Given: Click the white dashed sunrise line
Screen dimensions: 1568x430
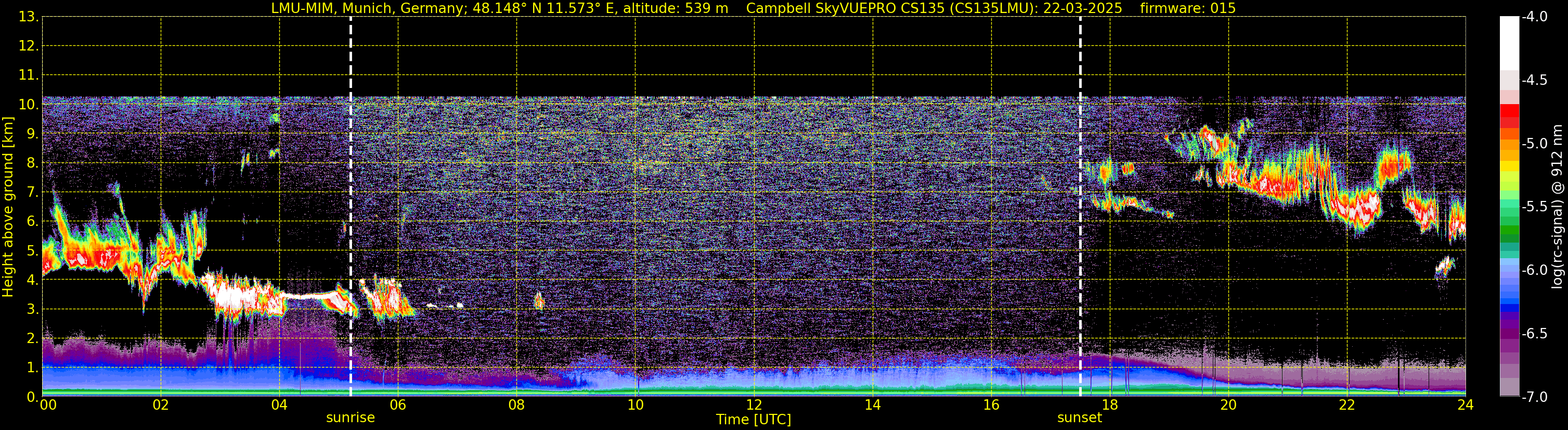Looking at the screenshot, I should pyautogui.click(x=351, y=207).
